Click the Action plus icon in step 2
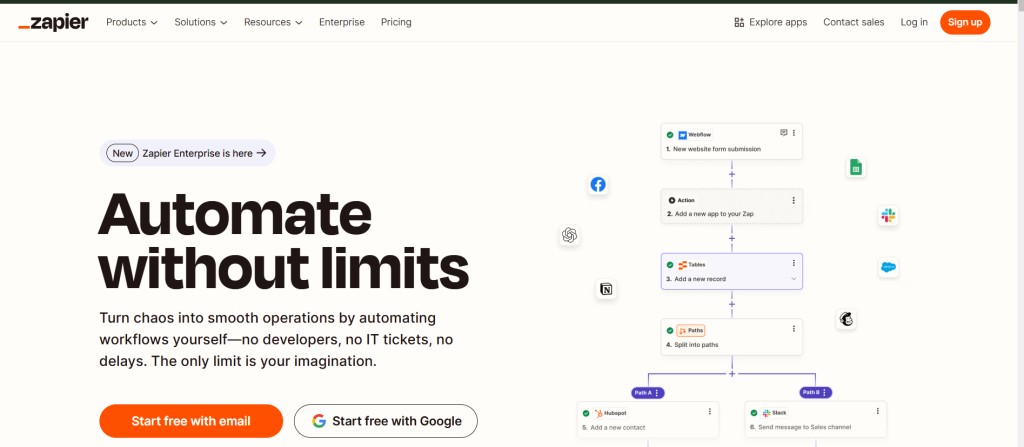 pyautogui.click(x=671, y=200)
